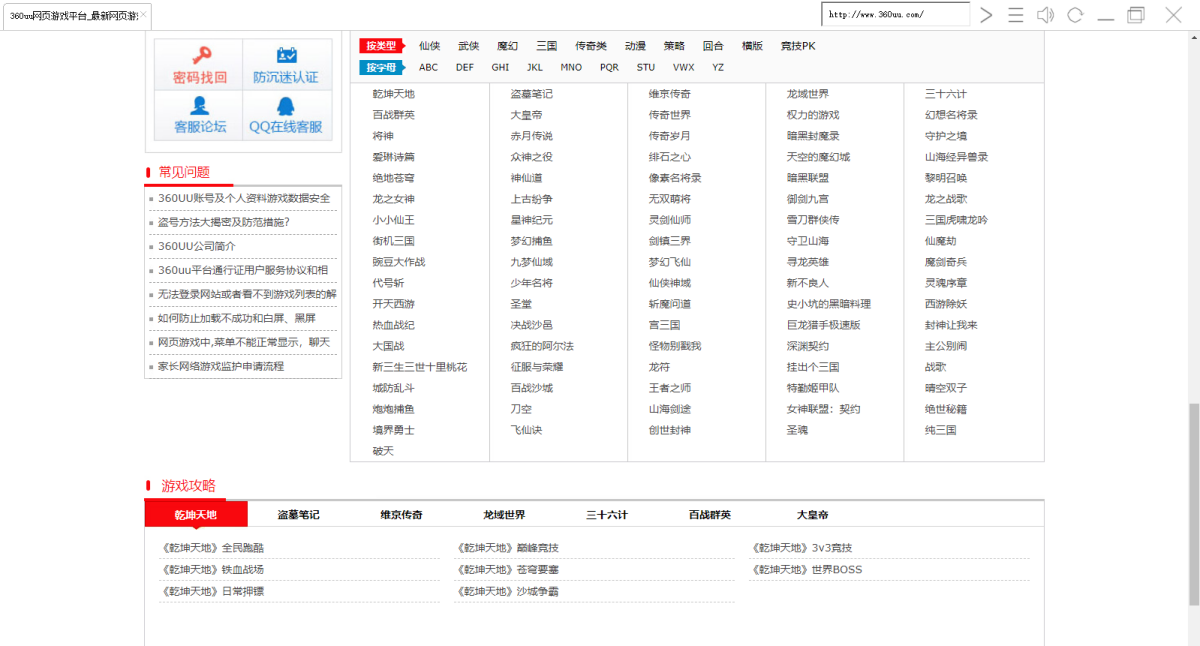Close the 360uu browser tab

[x=144, y=15]
